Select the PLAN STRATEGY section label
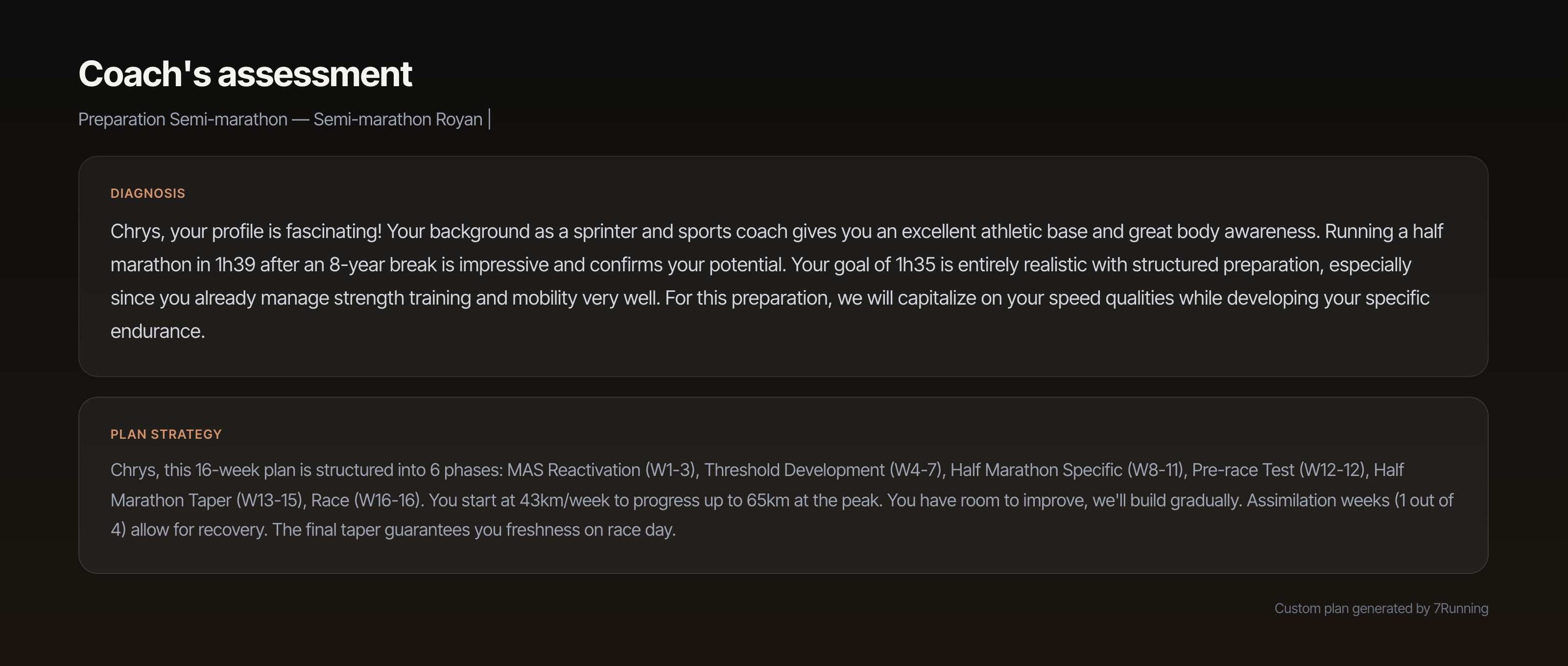The height and width of the screenshot is (666, 1568). tap(166, 434)
